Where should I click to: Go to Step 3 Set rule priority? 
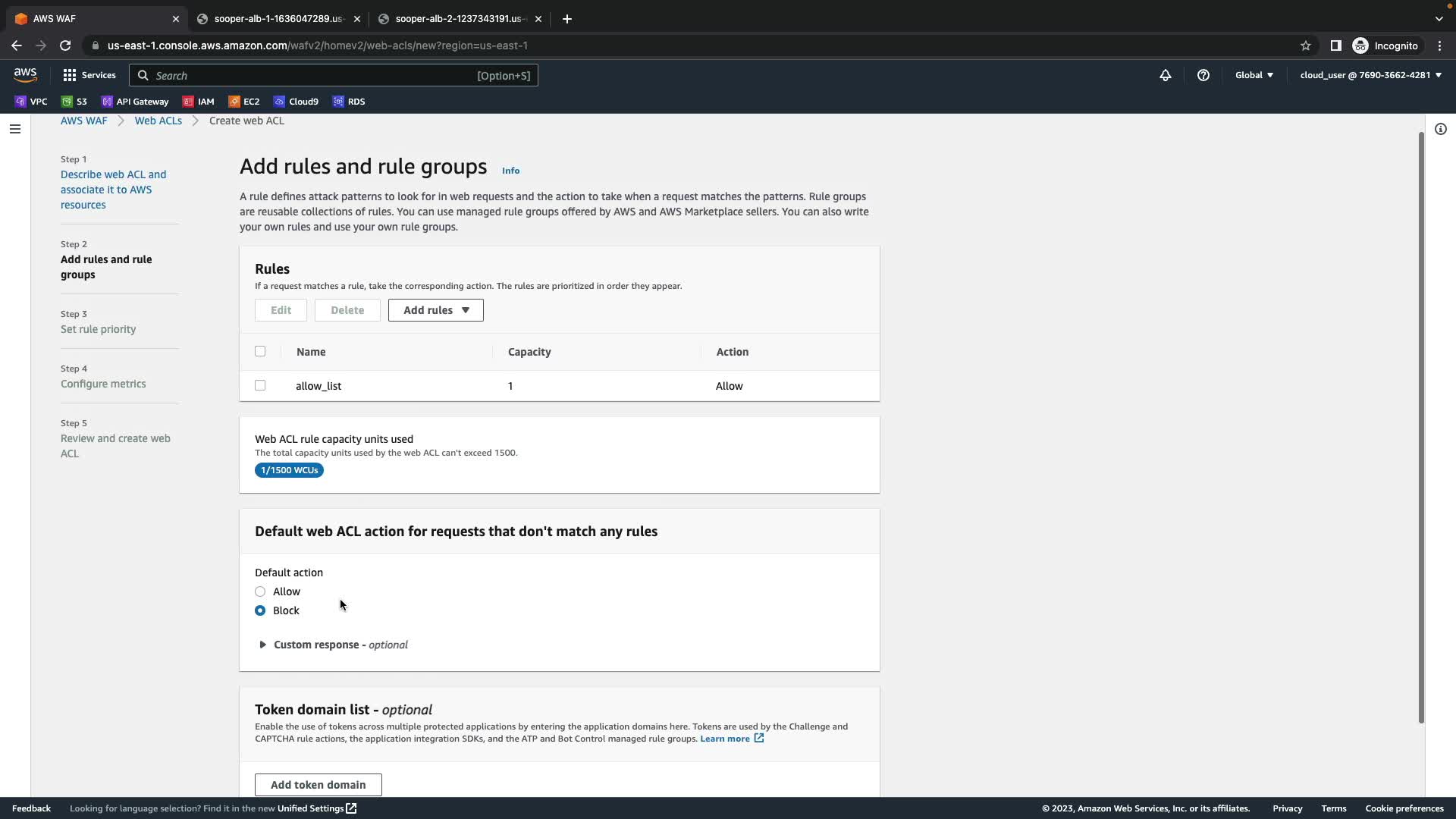(x=98, y=329)
